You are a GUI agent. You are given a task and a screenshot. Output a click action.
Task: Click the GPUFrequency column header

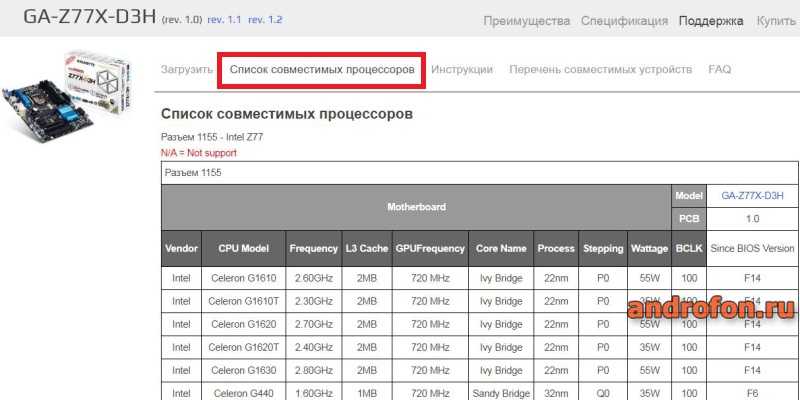click(x=430, y=248)
